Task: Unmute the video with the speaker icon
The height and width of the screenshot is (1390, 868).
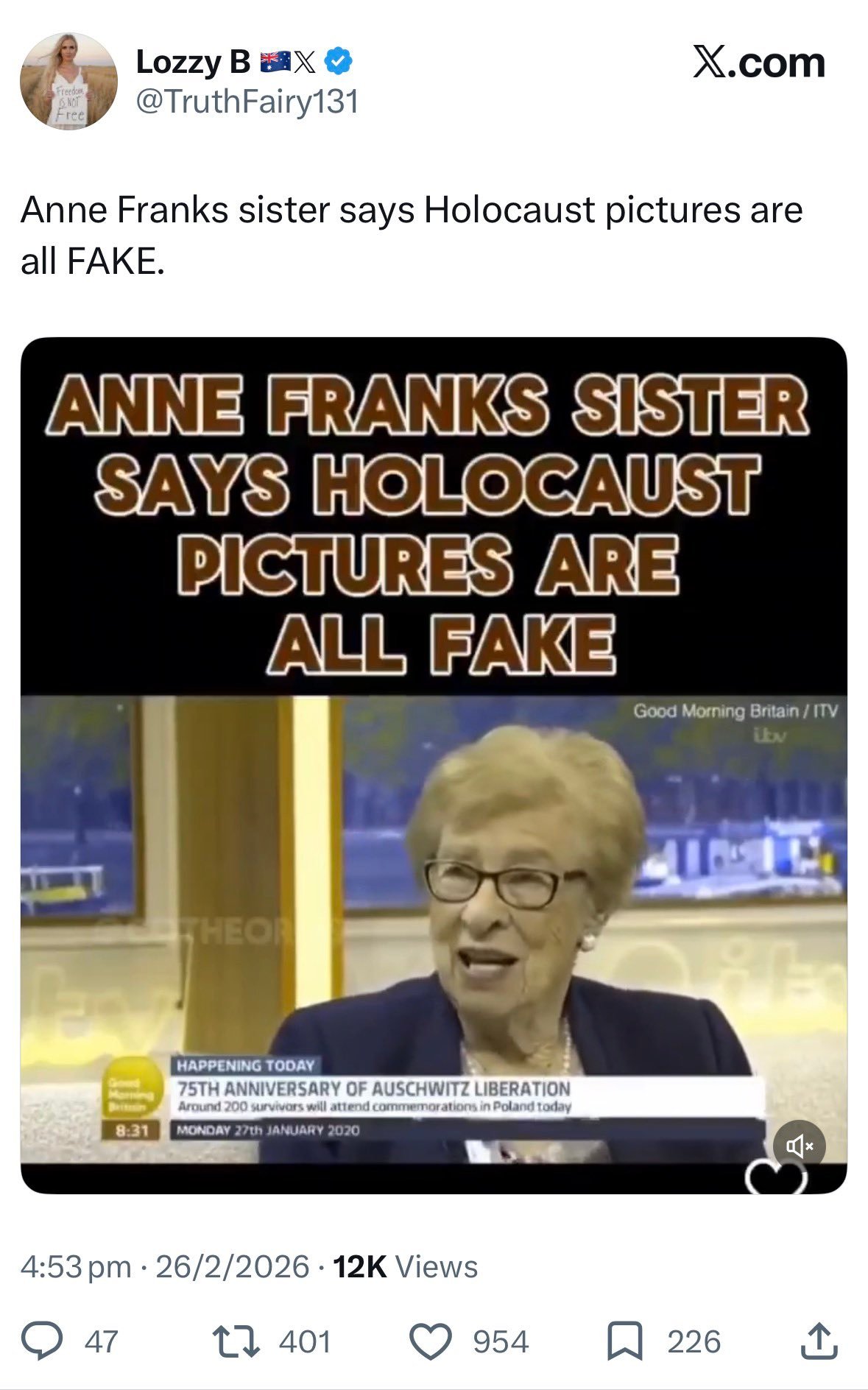Action: 800,1146
